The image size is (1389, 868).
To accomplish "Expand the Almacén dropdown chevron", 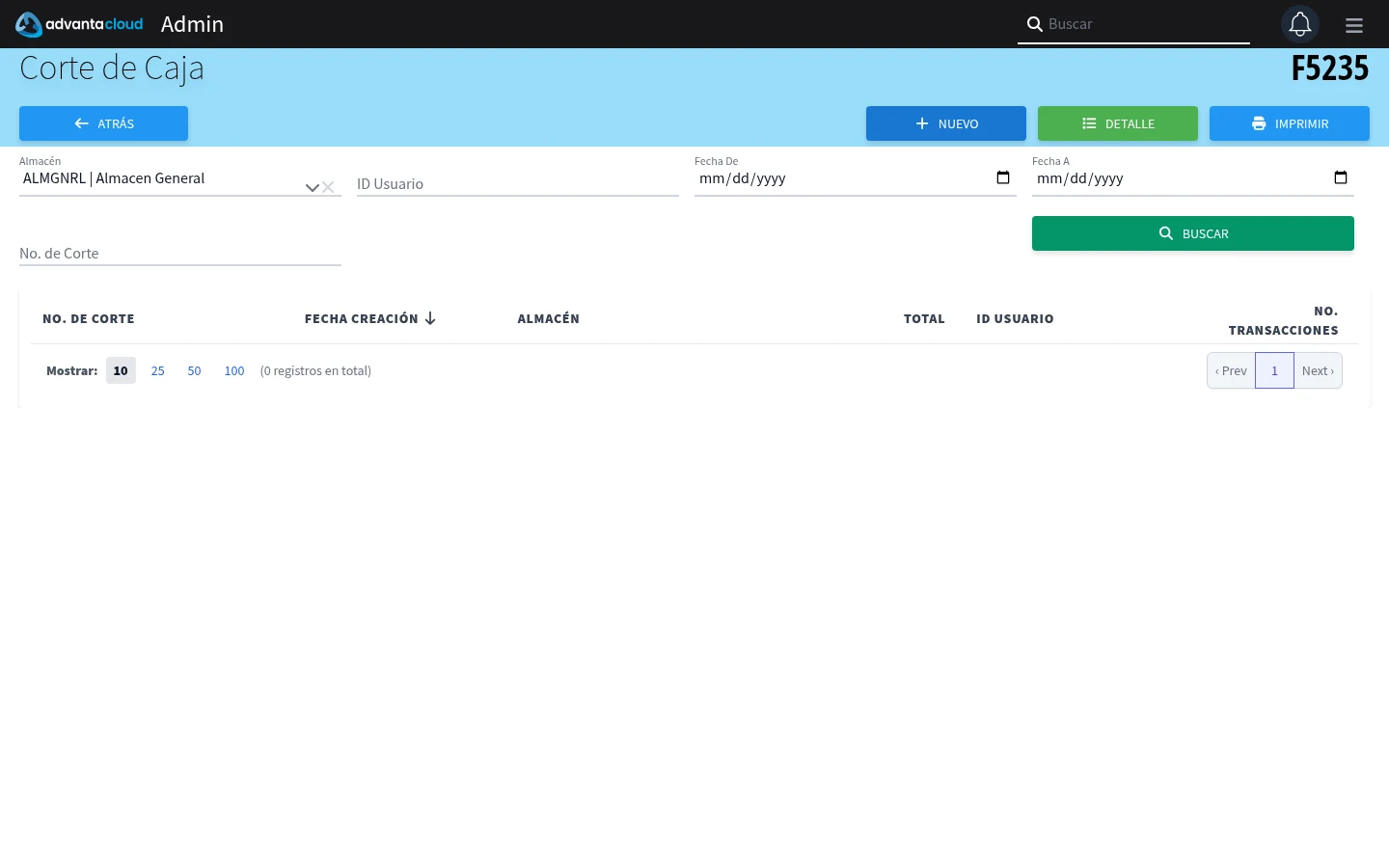I will [312, 187].
